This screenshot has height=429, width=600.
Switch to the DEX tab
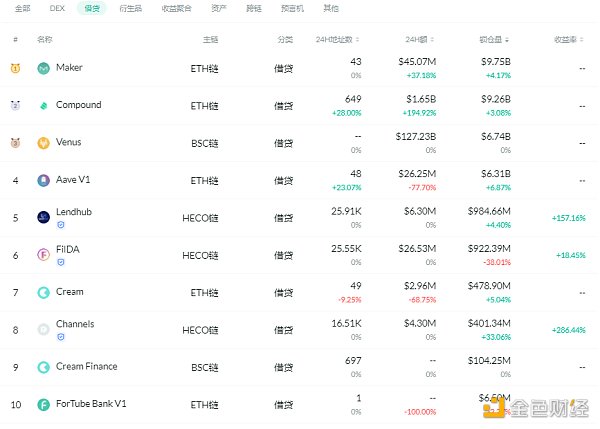click(57, 8)
